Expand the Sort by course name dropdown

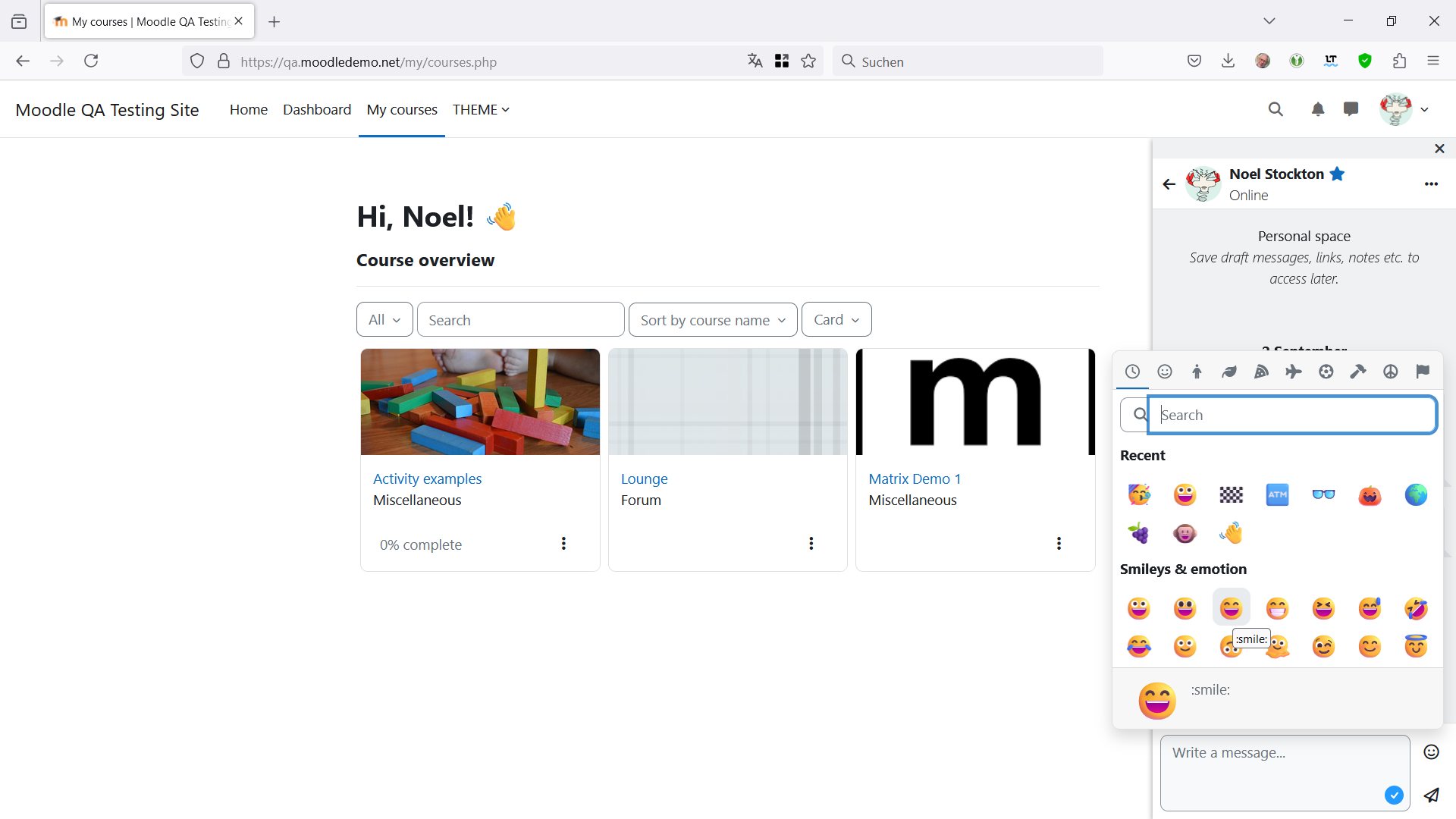coord(713,319)
